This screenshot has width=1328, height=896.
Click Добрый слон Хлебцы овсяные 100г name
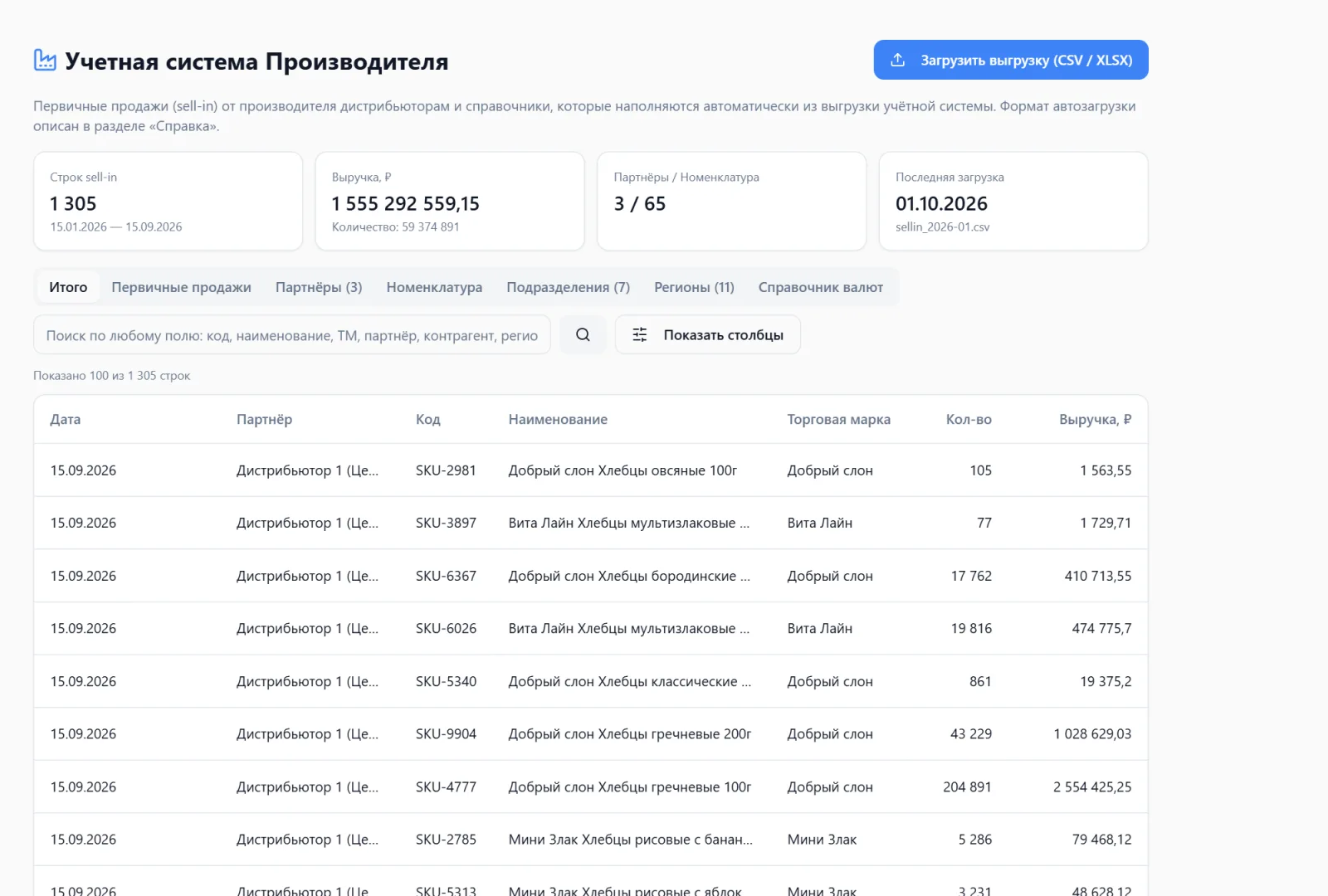click(x=622, y=470)
